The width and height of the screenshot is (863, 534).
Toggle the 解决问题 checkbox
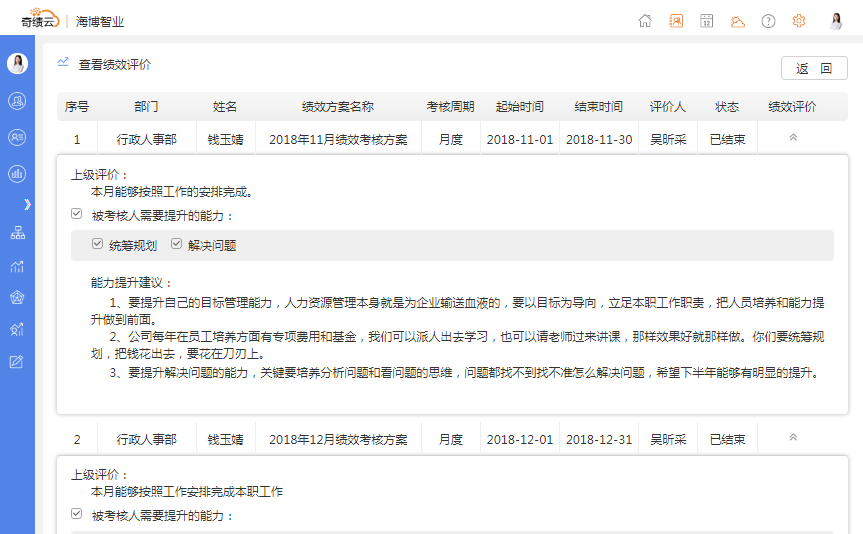click(176, 243)
